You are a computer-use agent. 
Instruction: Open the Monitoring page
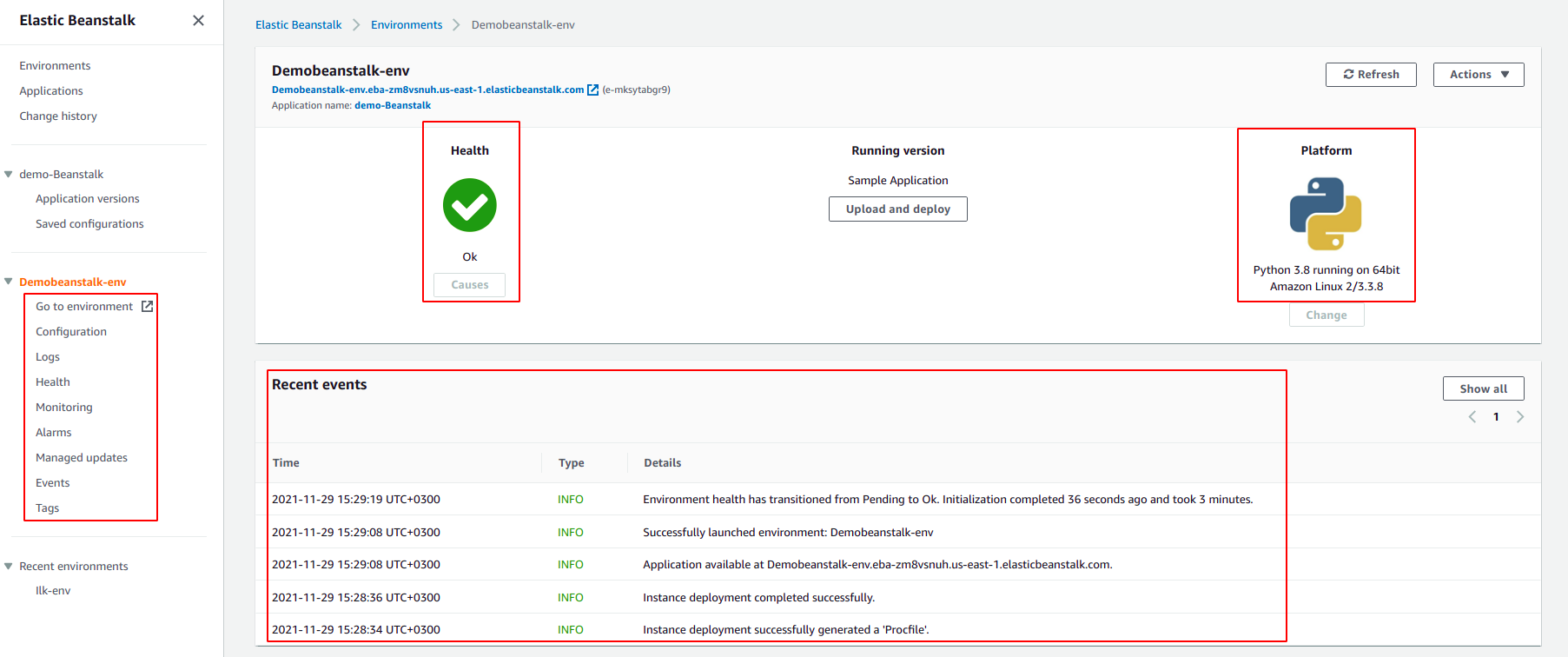coord(64,408)
